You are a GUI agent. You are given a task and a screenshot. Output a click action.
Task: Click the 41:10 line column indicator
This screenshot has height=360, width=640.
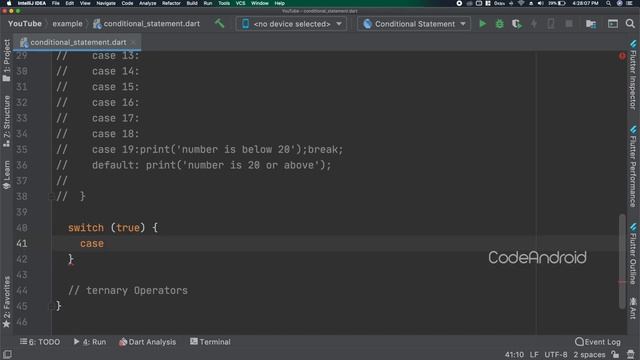[514, 355]
